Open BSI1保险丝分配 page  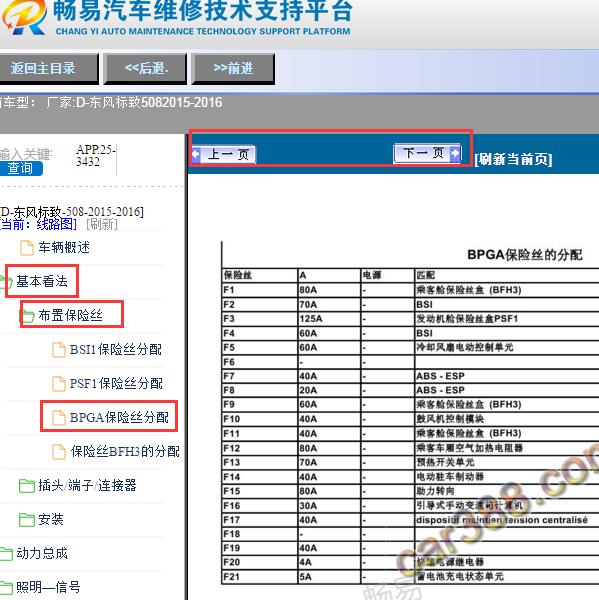click(x=116, y=349)
